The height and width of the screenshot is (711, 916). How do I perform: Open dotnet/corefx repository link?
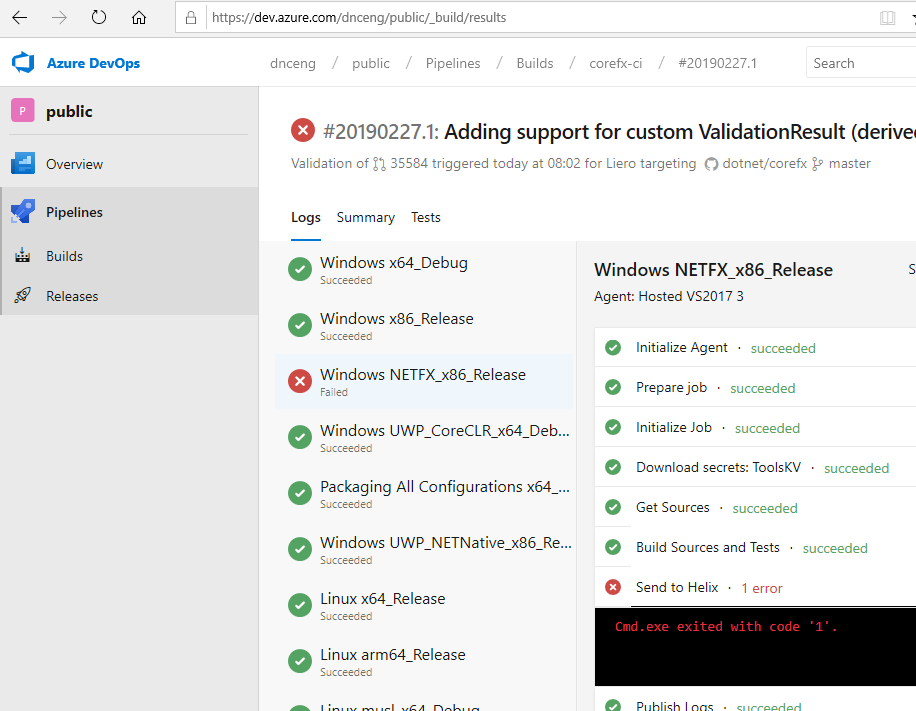tap(765, 164)
